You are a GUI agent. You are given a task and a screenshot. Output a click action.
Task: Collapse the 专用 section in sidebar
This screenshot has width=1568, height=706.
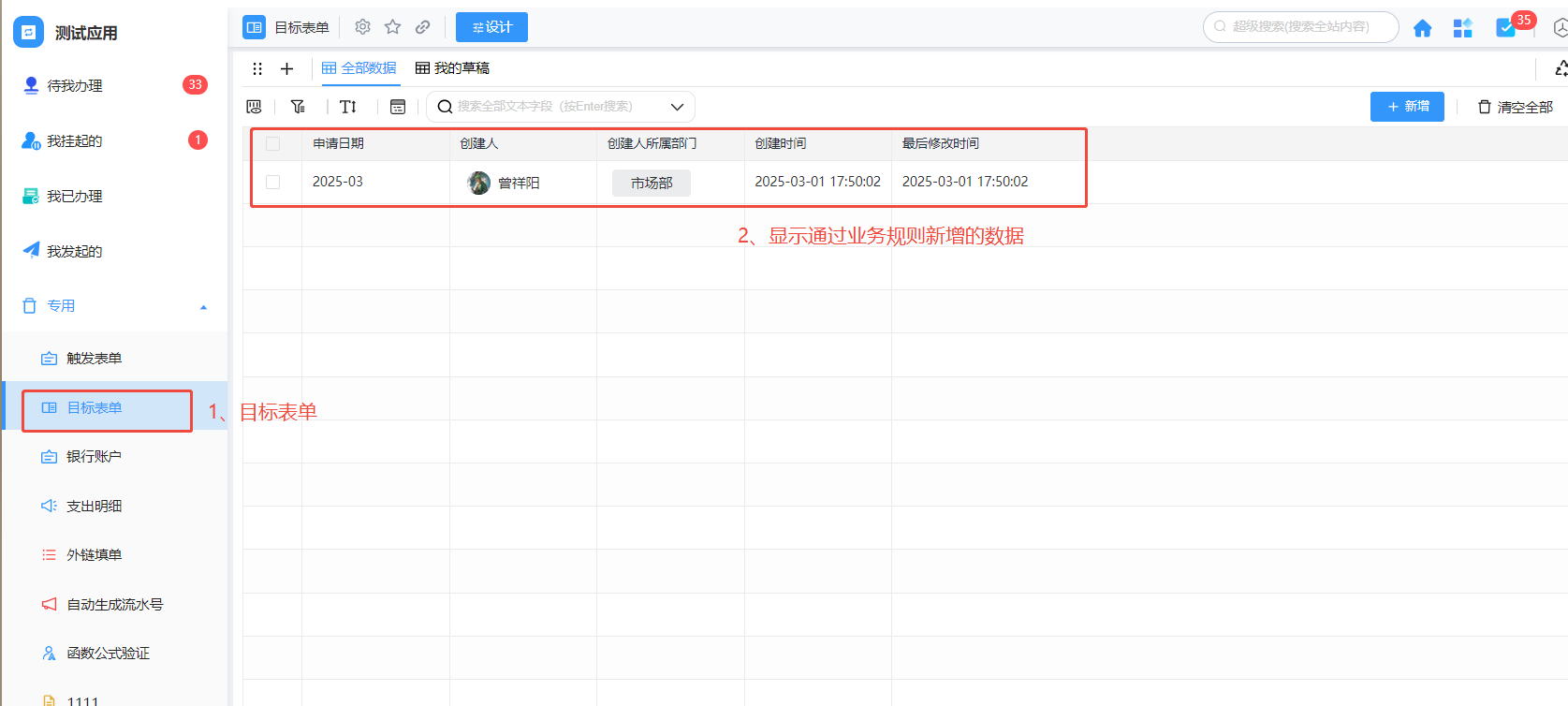[x=203, y=307]
